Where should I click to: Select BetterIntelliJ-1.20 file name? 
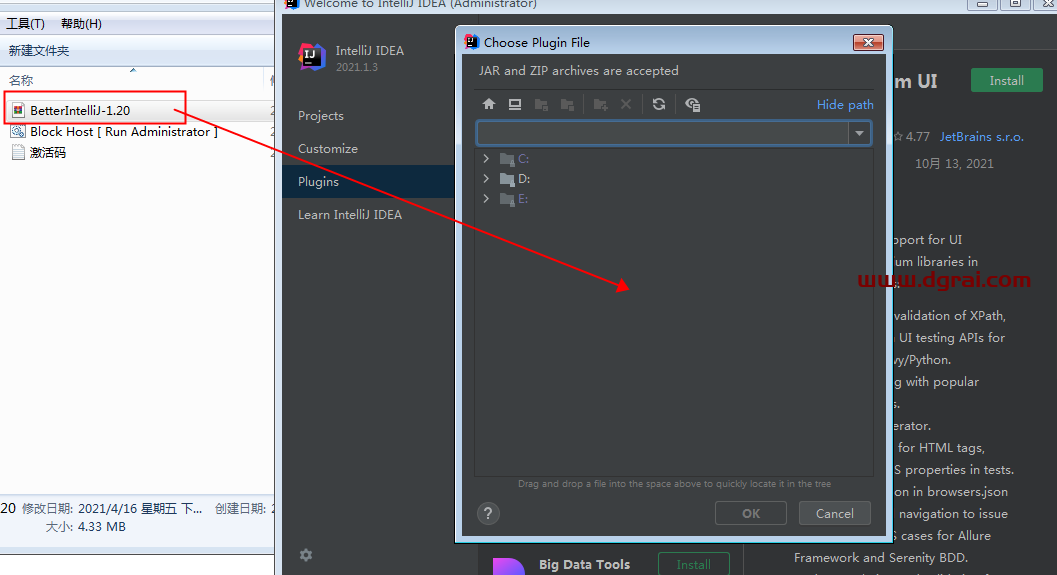coord(80,111)
